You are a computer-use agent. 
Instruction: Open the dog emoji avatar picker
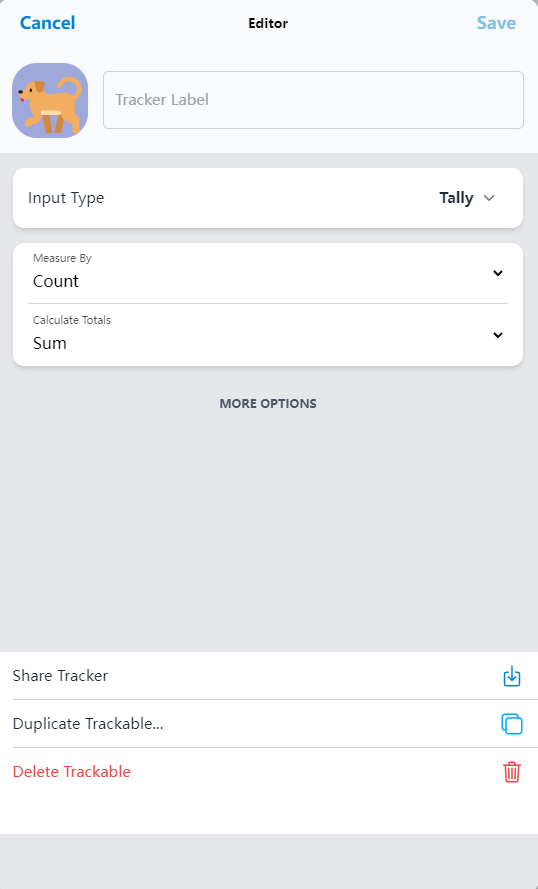point(50,100)
